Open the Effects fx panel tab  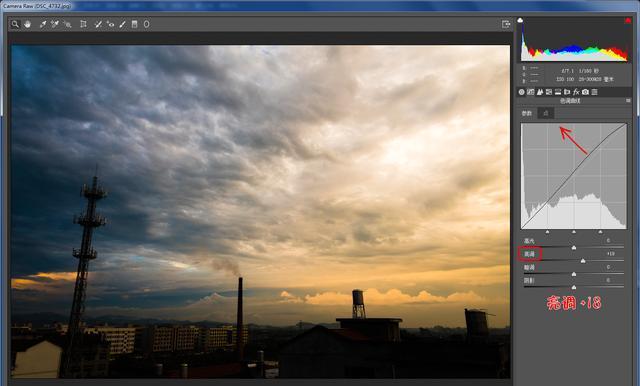[576, 92]
